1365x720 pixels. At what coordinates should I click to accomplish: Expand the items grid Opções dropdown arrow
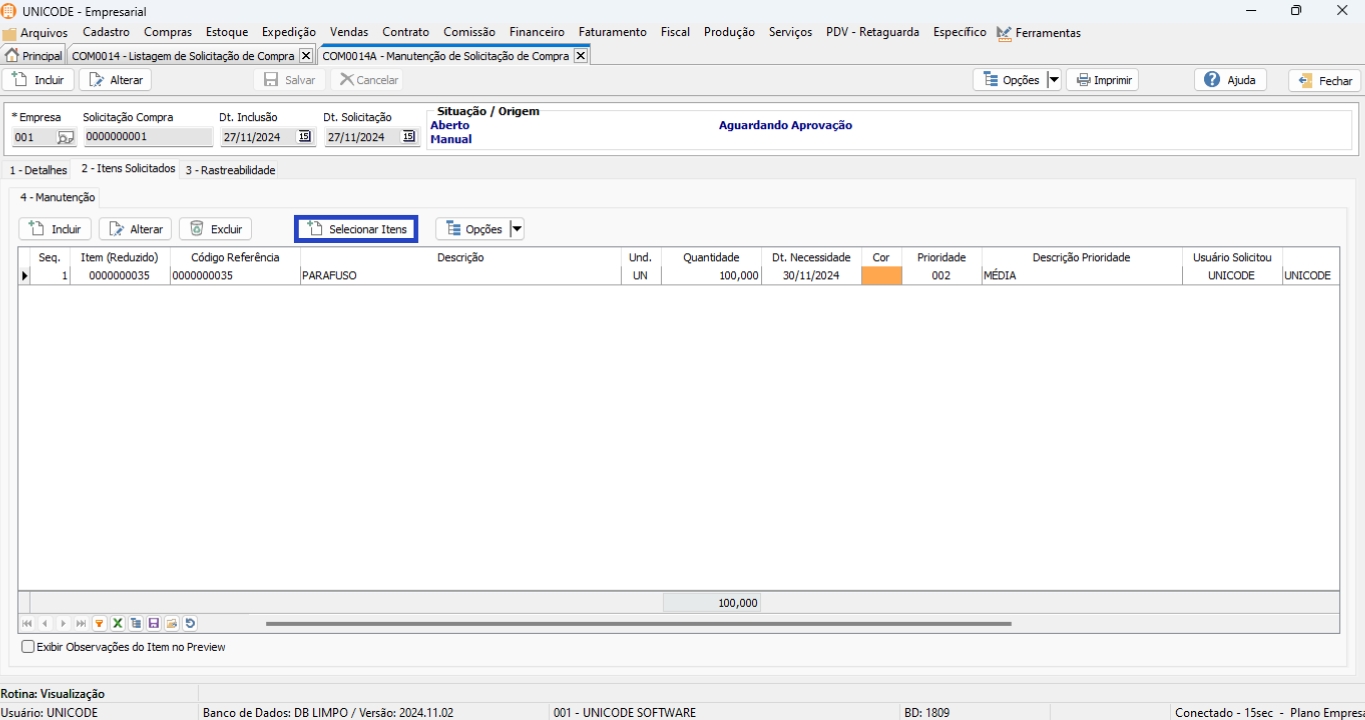pyautogui.click(x=516, y=229)
